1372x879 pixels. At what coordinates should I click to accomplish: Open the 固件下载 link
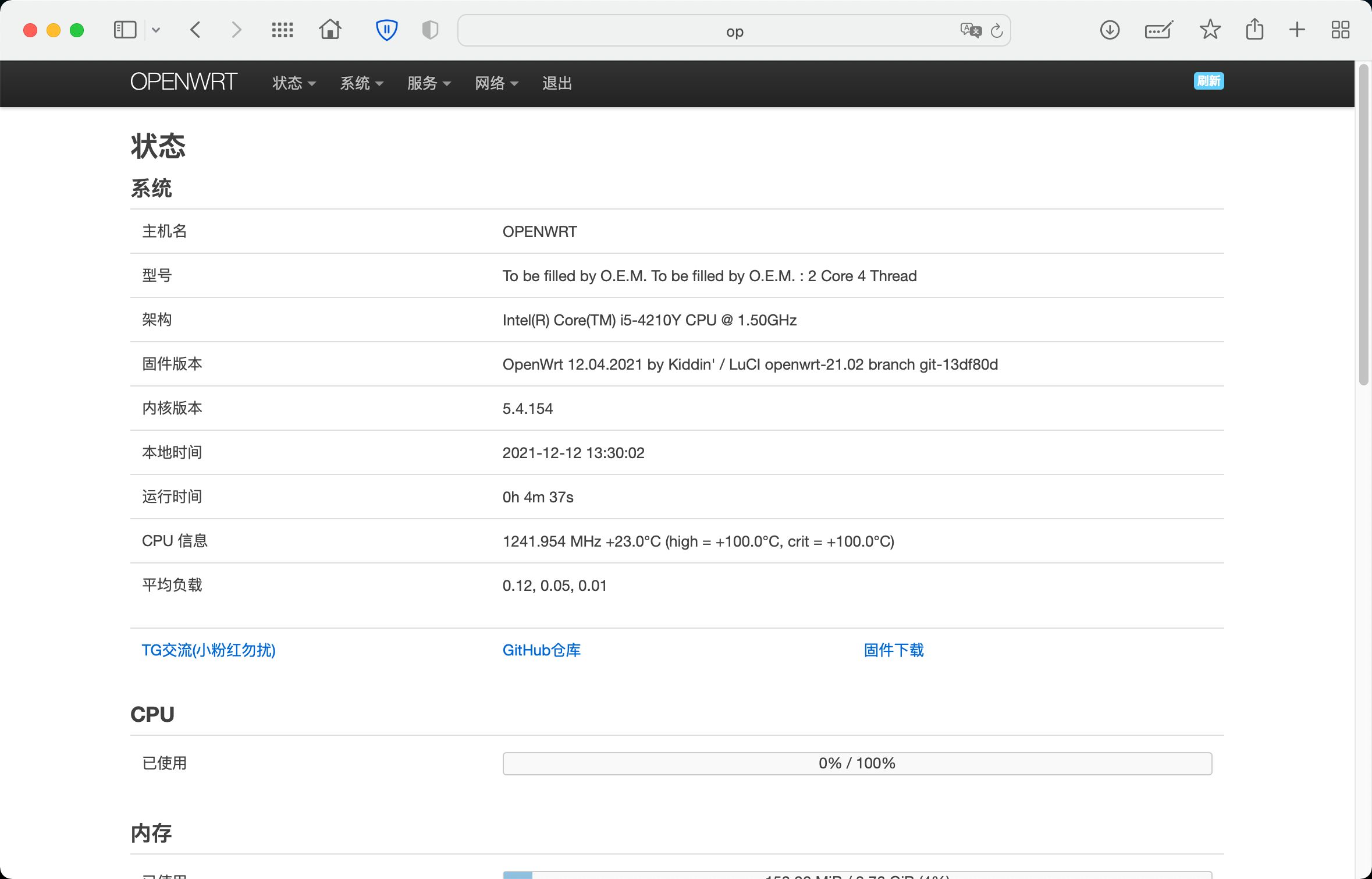[x=894, y=650]
